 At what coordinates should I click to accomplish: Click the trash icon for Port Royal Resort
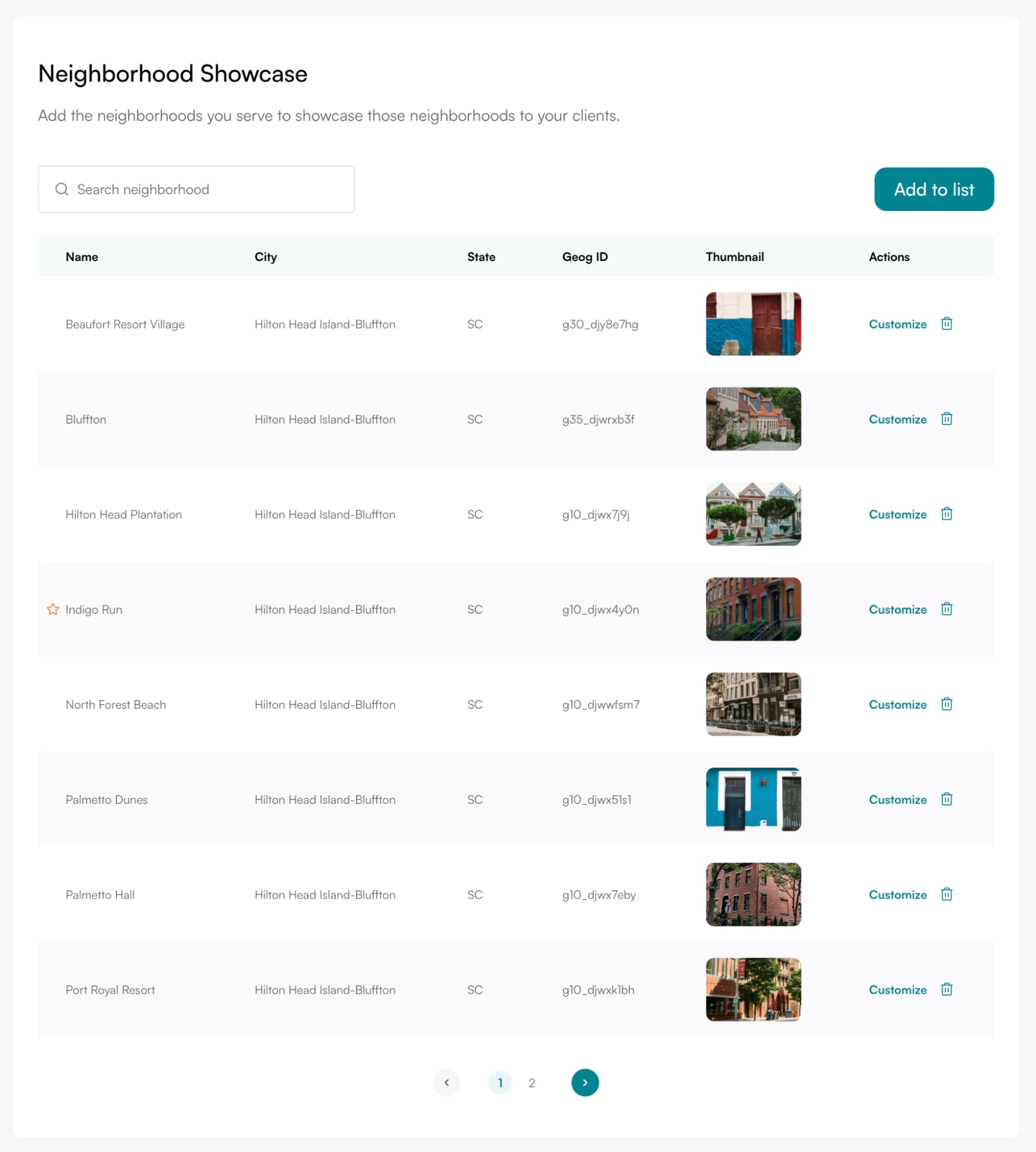pyautogui.click(x=947, y=989)
